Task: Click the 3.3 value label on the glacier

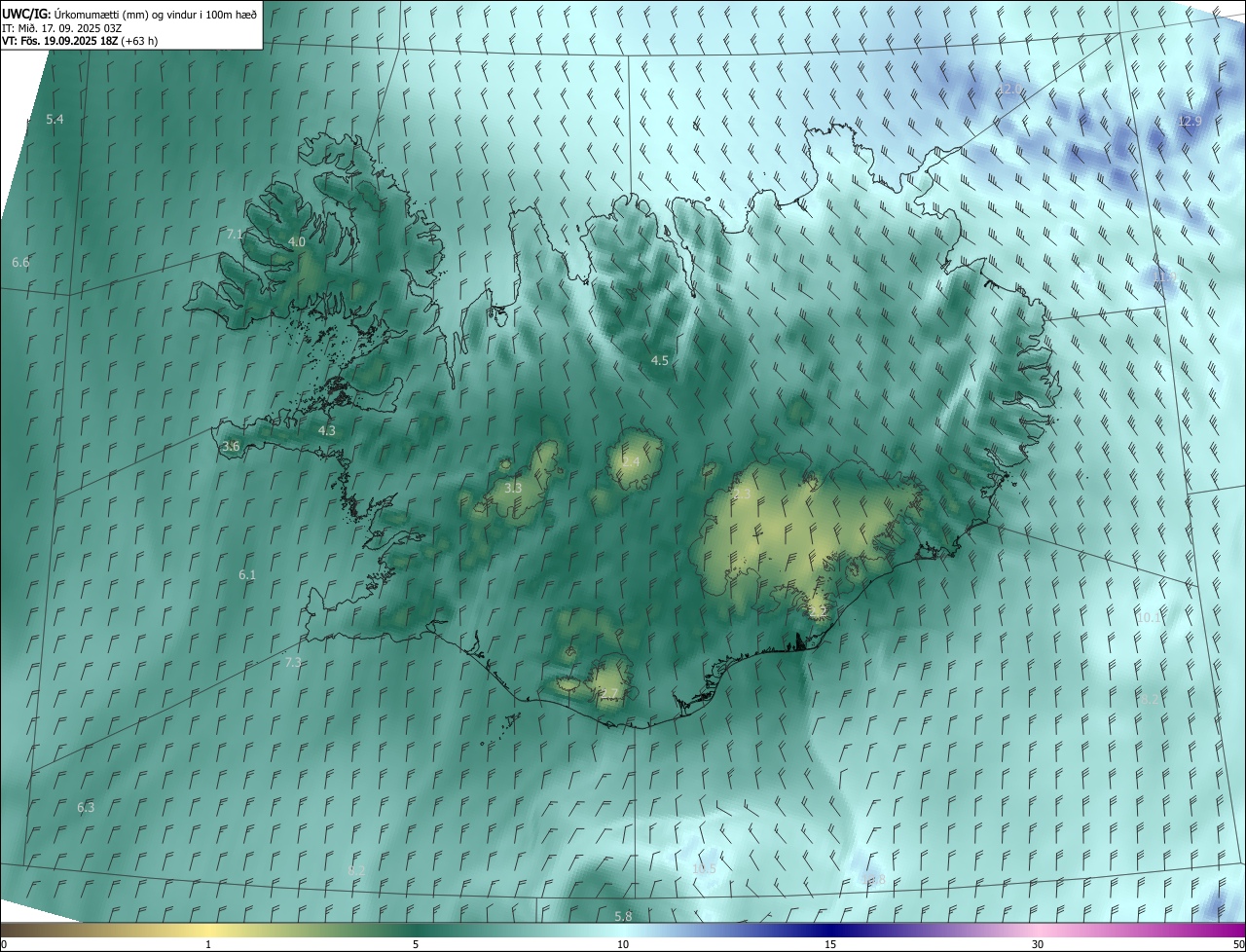Action: tap(514, 488)
